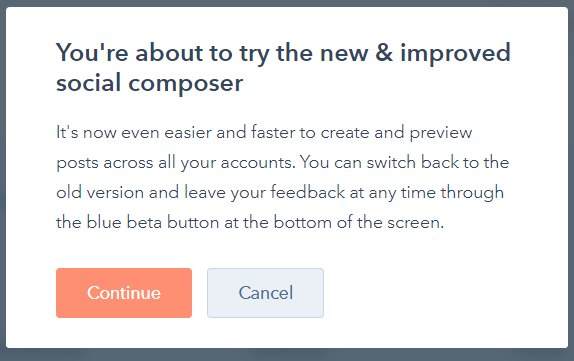Click the orange Continue button
This screenshot has width=574, height=361.
click(x=124, y=293)
